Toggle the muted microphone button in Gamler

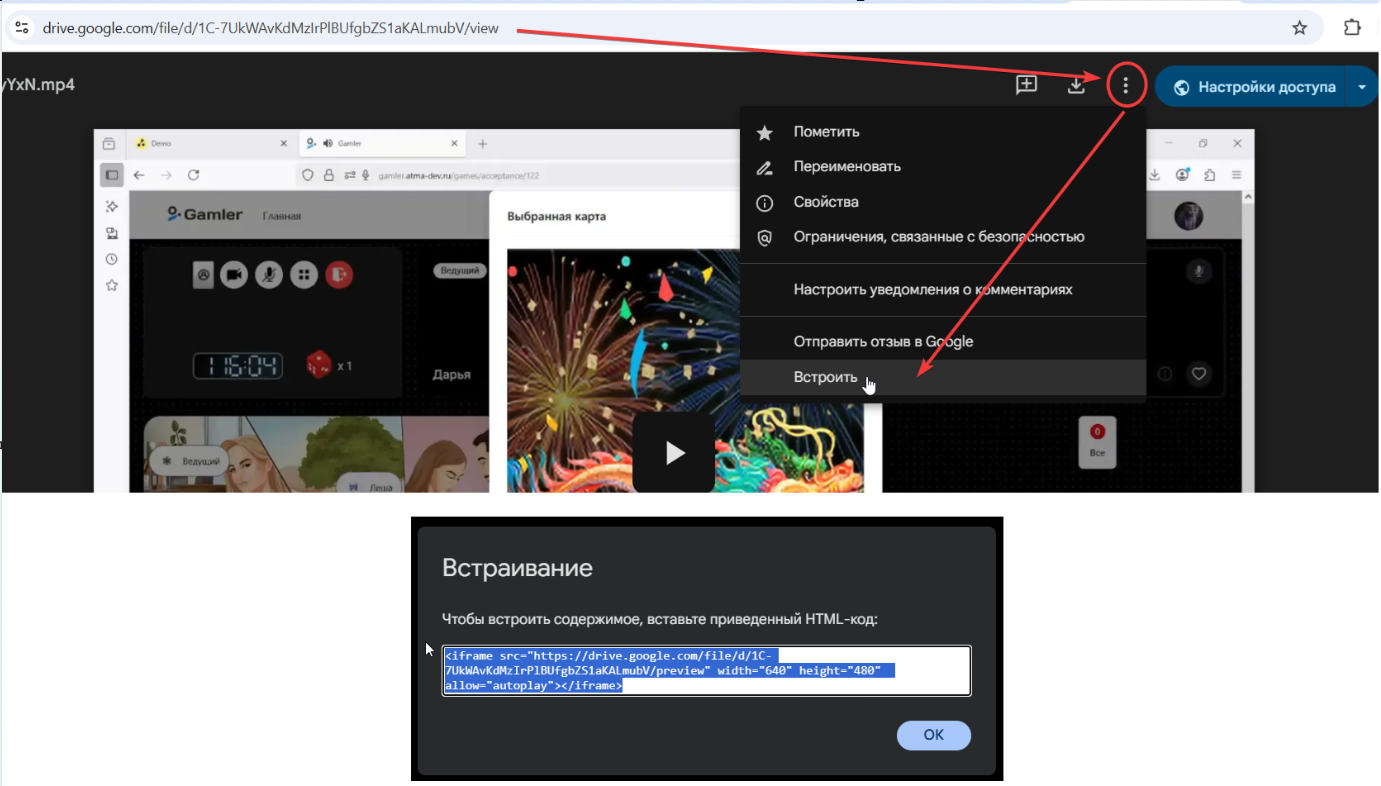coord(268,274)
